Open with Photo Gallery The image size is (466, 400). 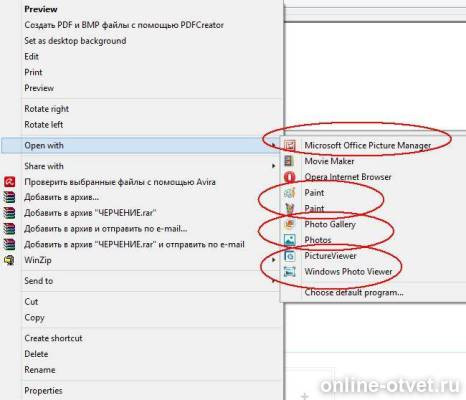coord(330,224)
